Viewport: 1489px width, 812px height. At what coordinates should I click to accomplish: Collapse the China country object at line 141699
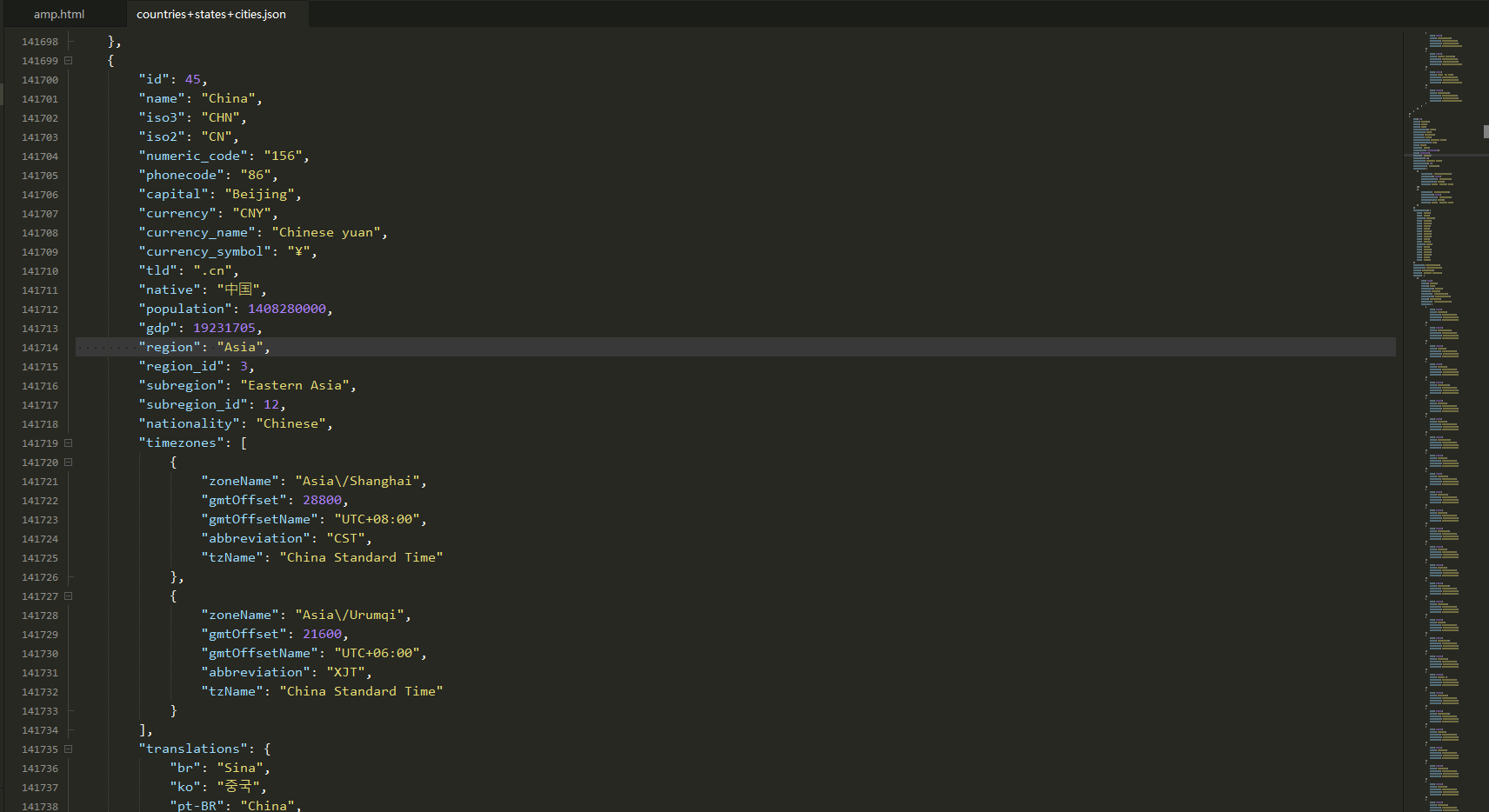pos(68,61)
